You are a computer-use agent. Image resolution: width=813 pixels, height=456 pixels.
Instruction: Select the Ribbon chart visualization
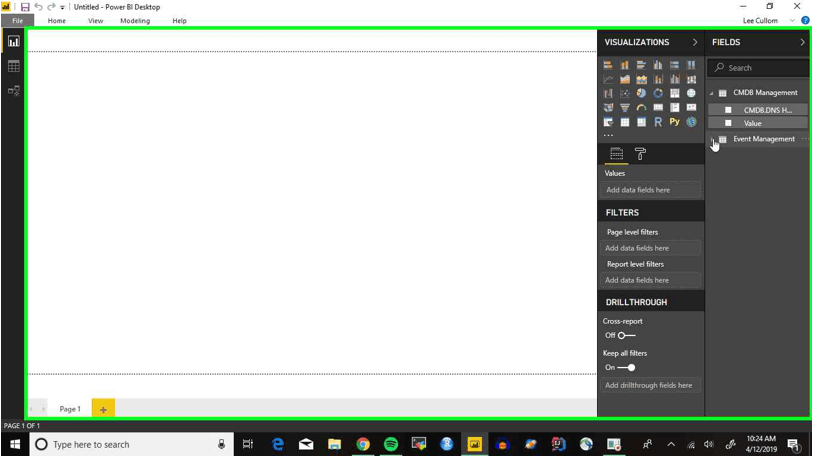(x=691, y=79)
